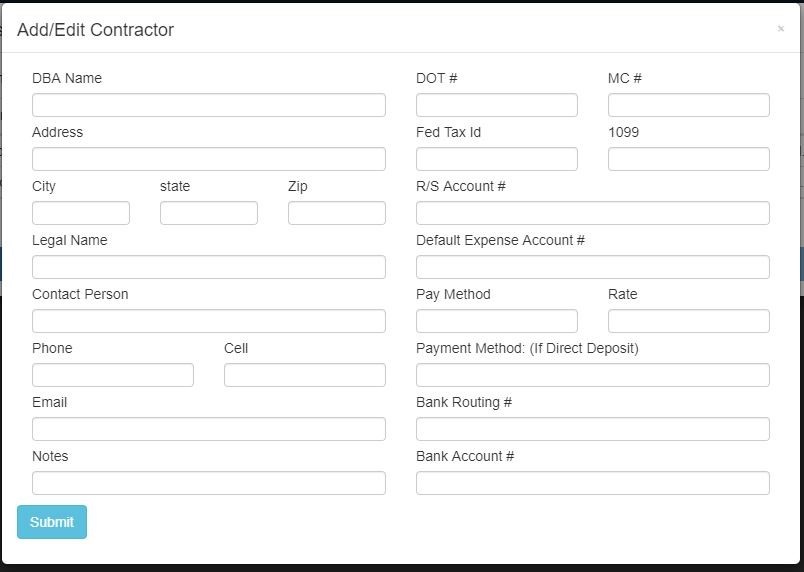The image size is (804, 572).
Task: Activate the Fed Tax Id field
Action: tap(497, 159)
